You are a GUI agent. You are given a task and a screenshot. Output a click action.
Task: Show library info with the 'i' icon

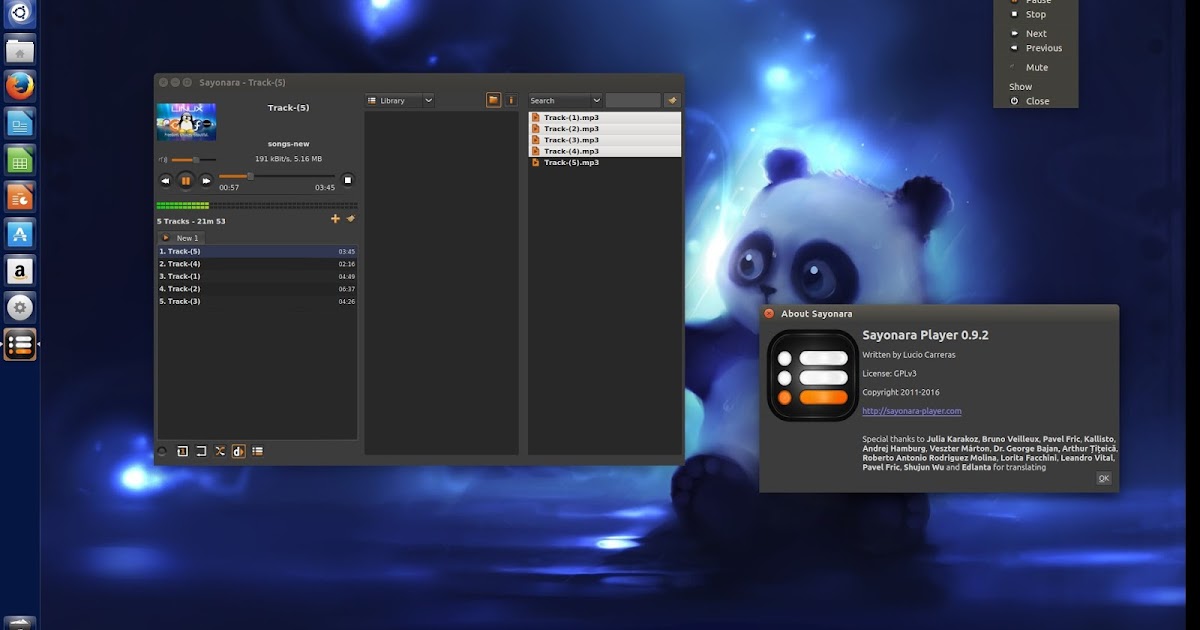pos(511,100)
